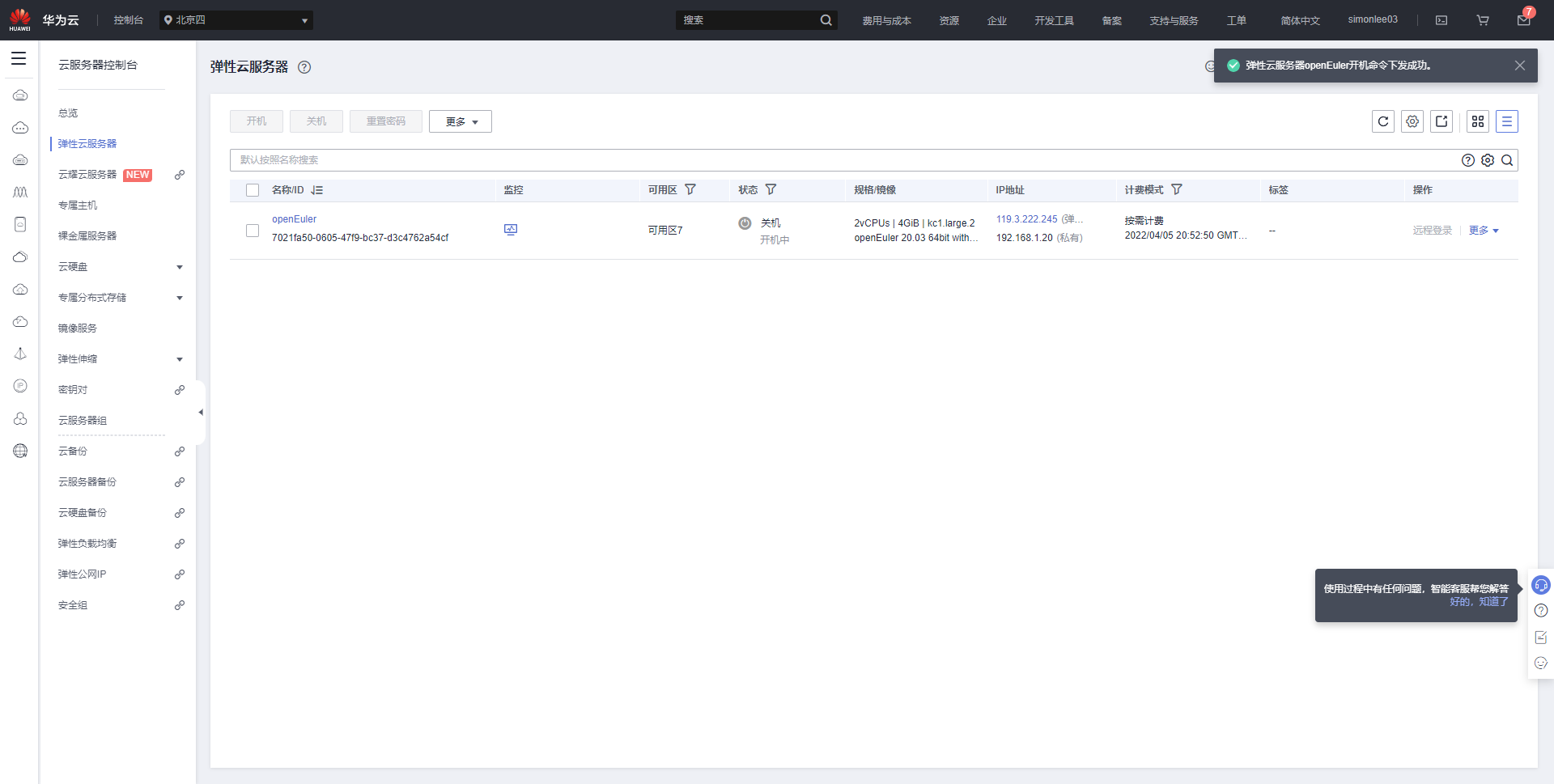Click the 开机 button
1554x784 pixels.
click(257, 121)
